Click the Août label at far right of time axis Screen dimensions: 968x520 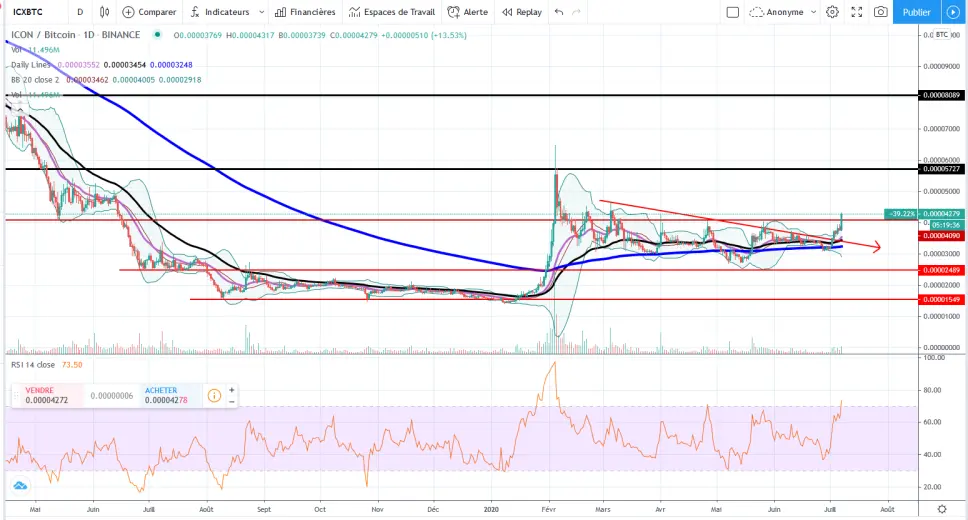[887, 510]
